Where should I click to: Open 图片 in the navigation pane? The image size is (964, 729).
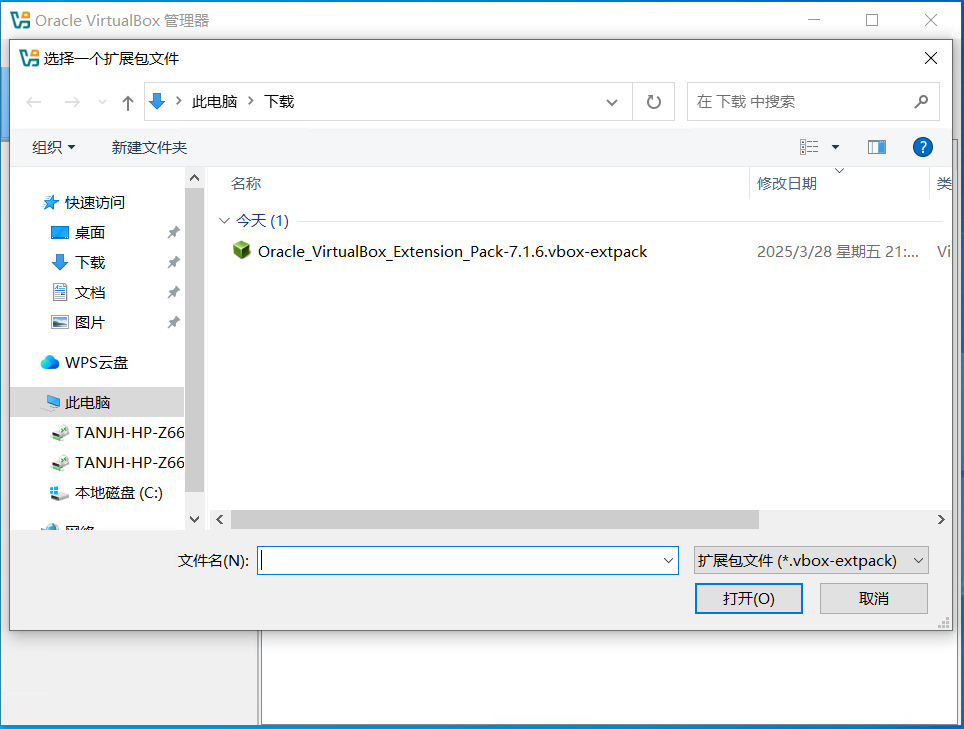(77, 322)
